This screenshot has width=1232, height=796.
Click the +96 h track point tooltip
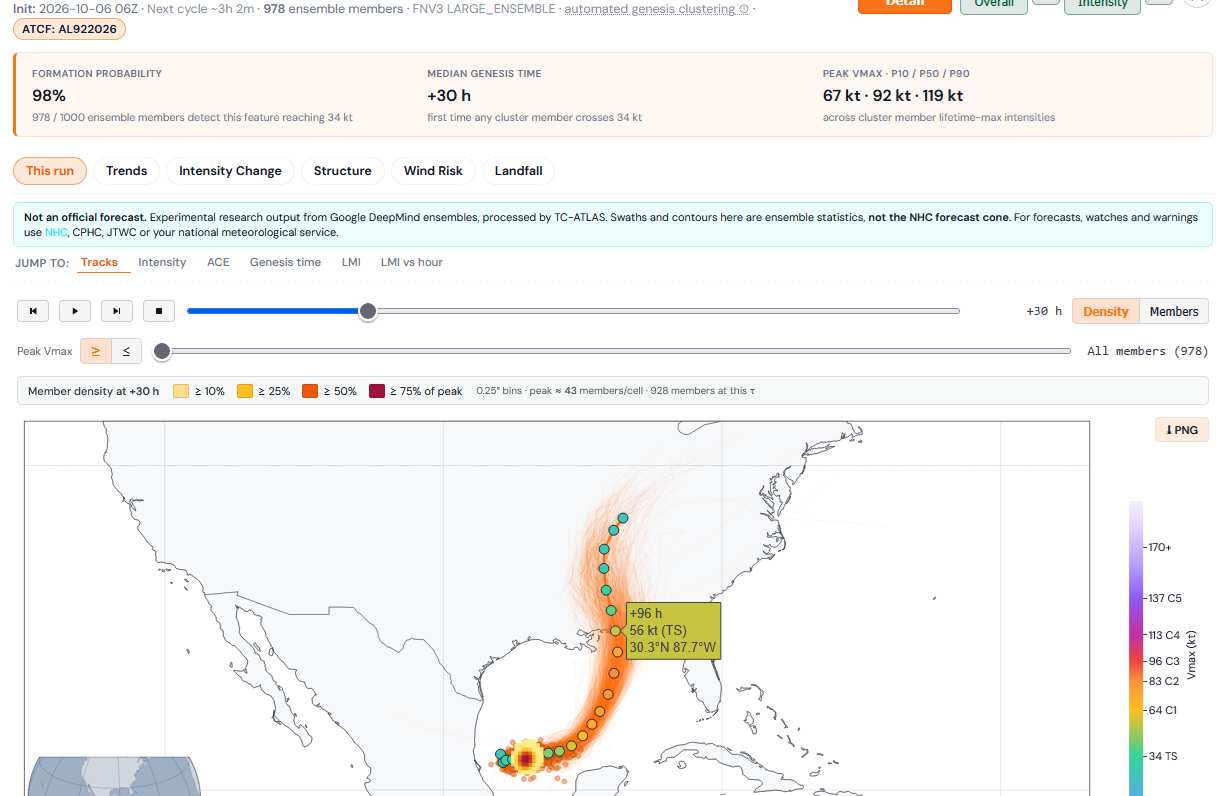click(x=673, y=630)
